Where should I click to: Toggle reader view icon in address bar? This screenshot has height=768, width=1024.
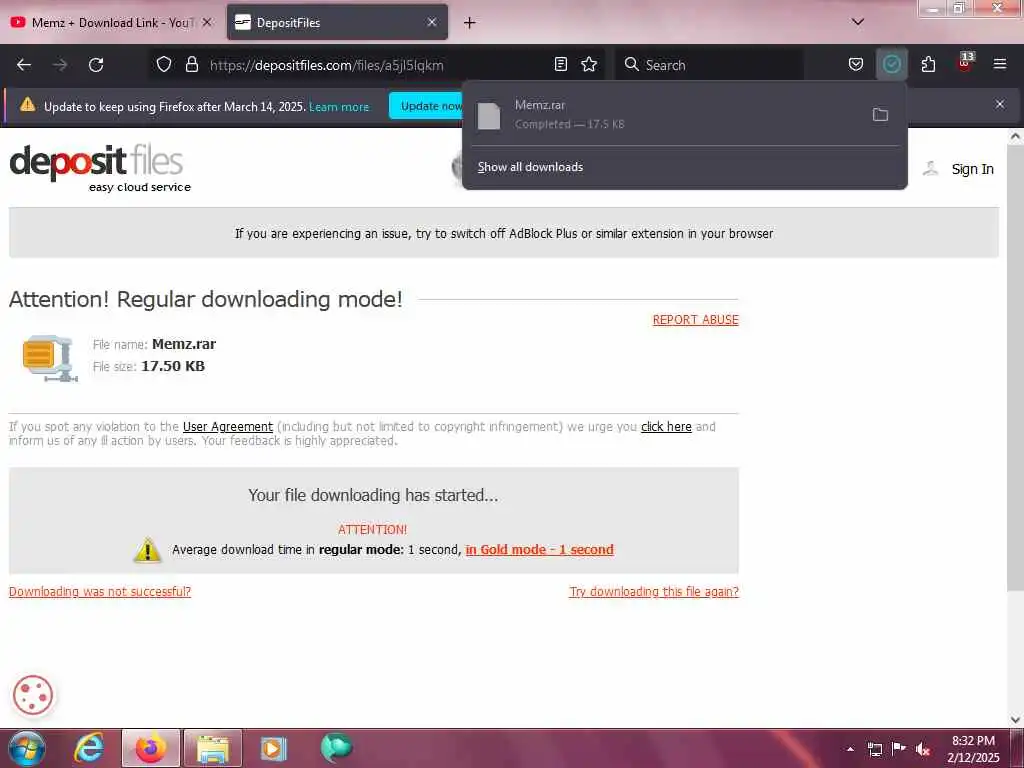click(560, 64)
